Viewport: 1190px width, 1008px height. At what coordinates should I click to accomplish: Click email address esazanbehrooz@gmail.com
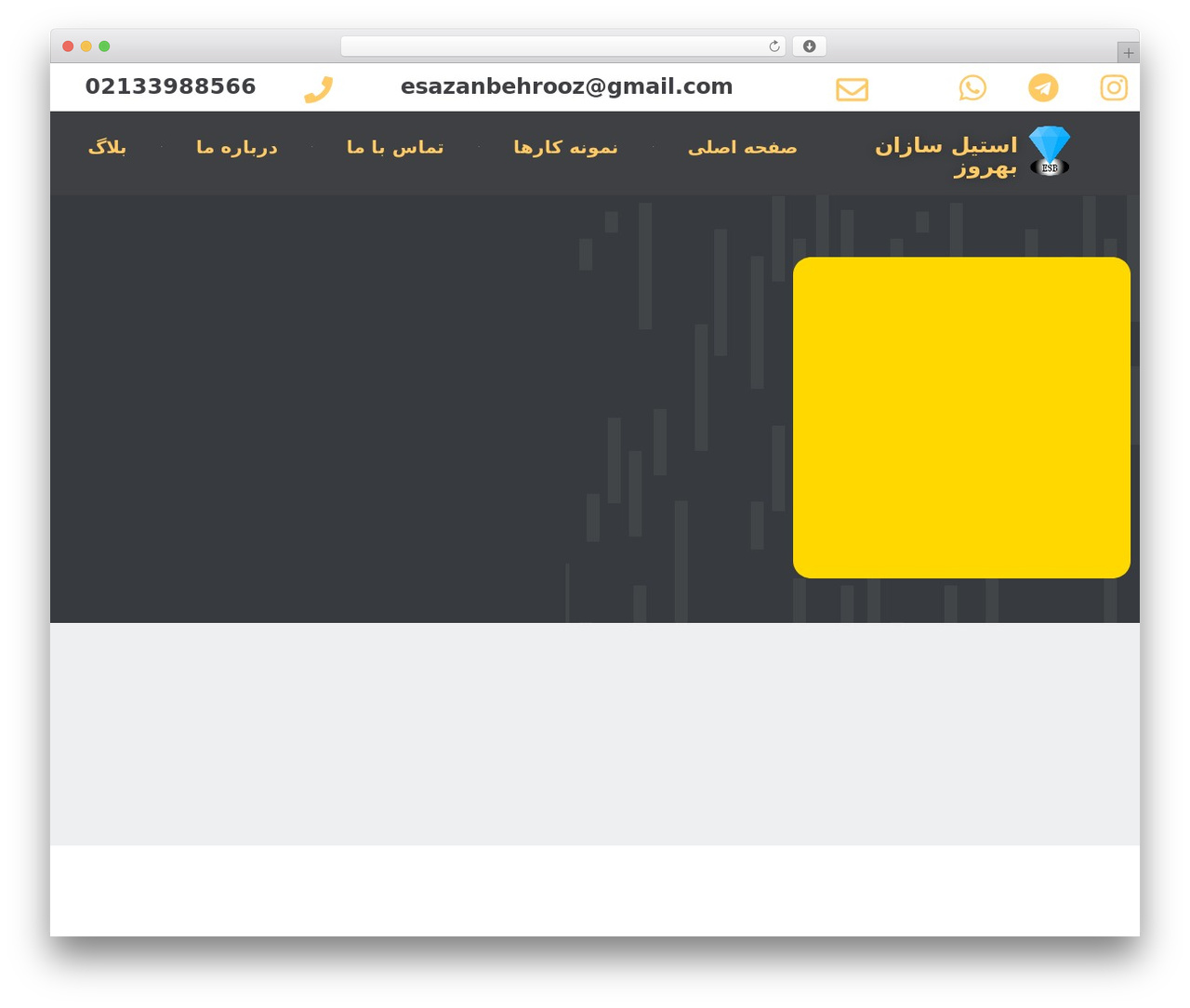pos(566,86)
